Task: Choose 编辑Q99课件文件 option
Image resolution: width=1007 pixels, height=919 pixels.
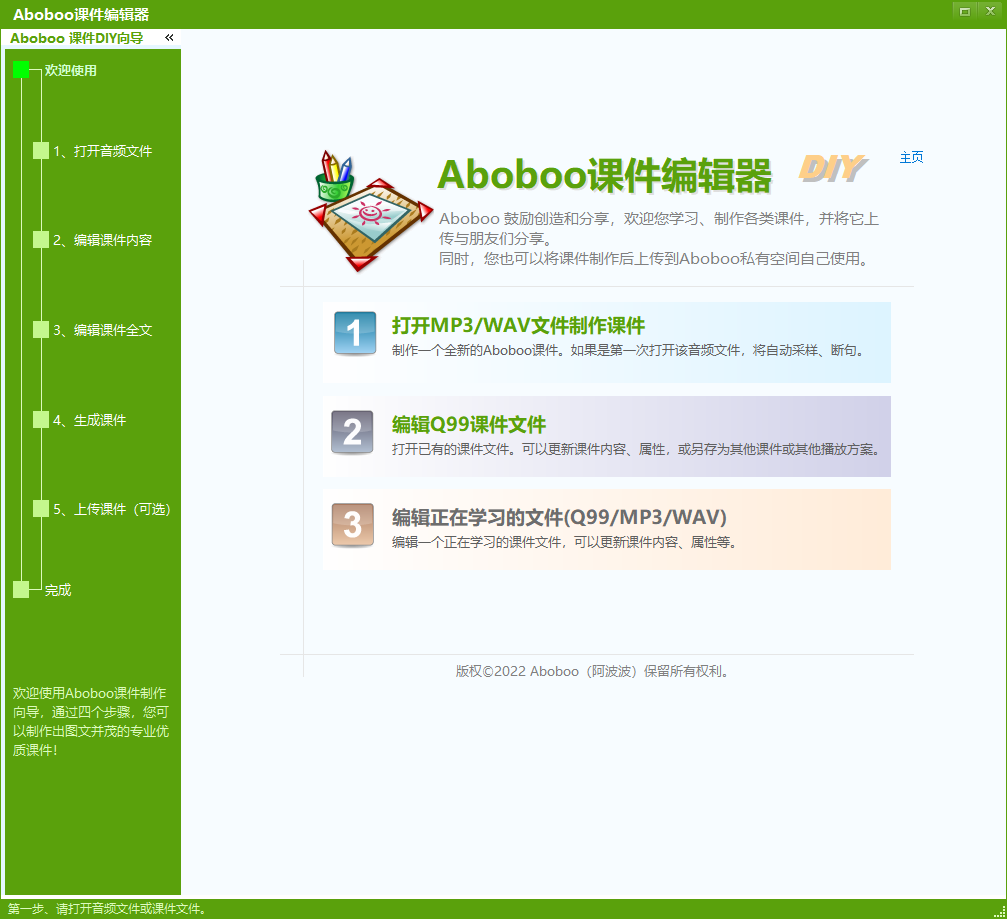Action: coord(469,424)
